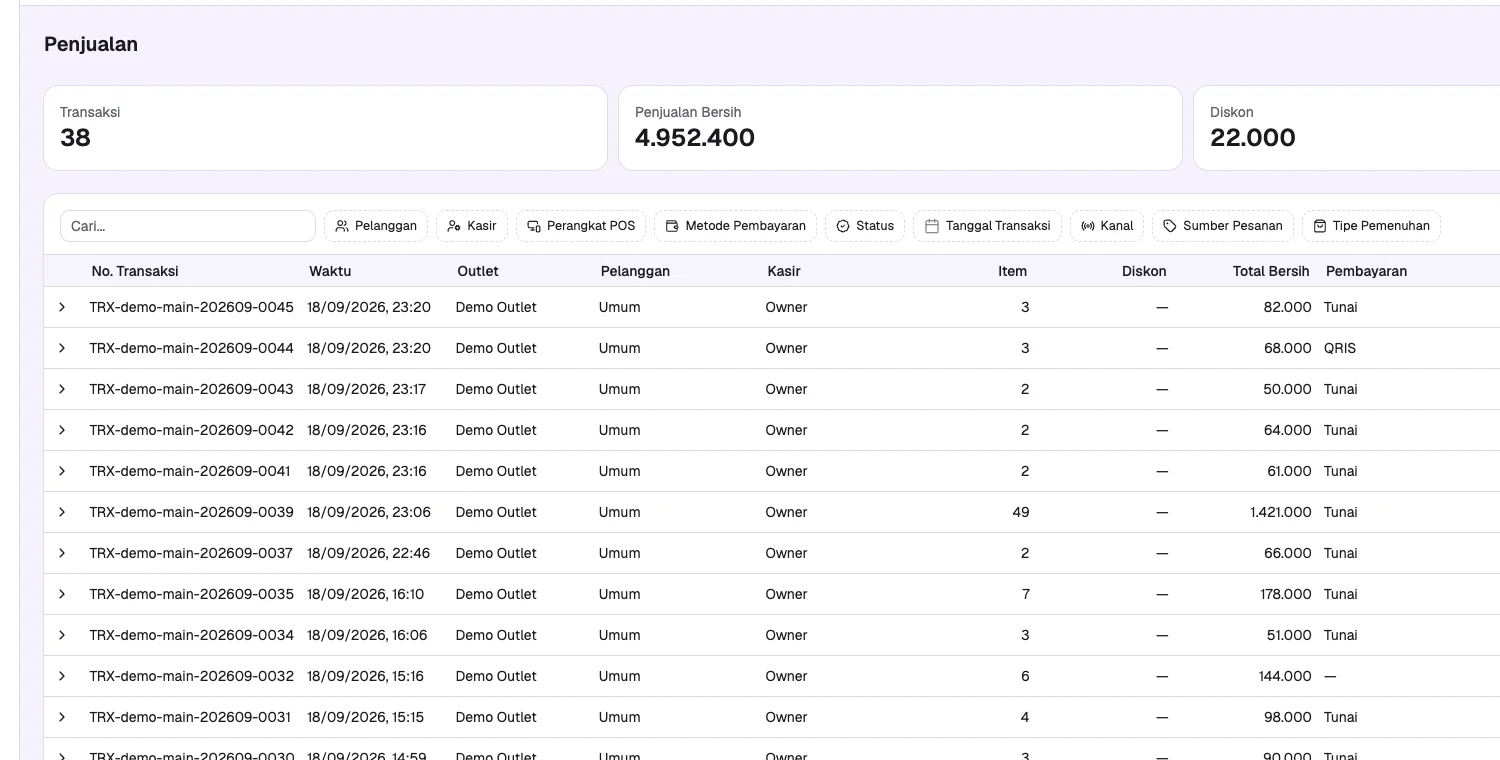This screenshot has height=760, width=1500.
Task: Open the Metode Pembayaran filter
Action: [x=735, y=226]
